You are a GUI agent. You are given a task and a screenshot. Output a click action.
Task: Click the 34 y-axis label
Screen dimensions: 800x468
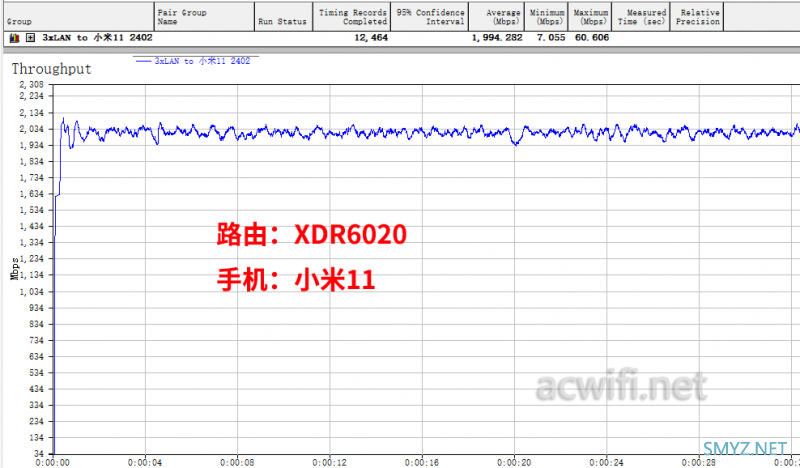click(x=39, y=454)
